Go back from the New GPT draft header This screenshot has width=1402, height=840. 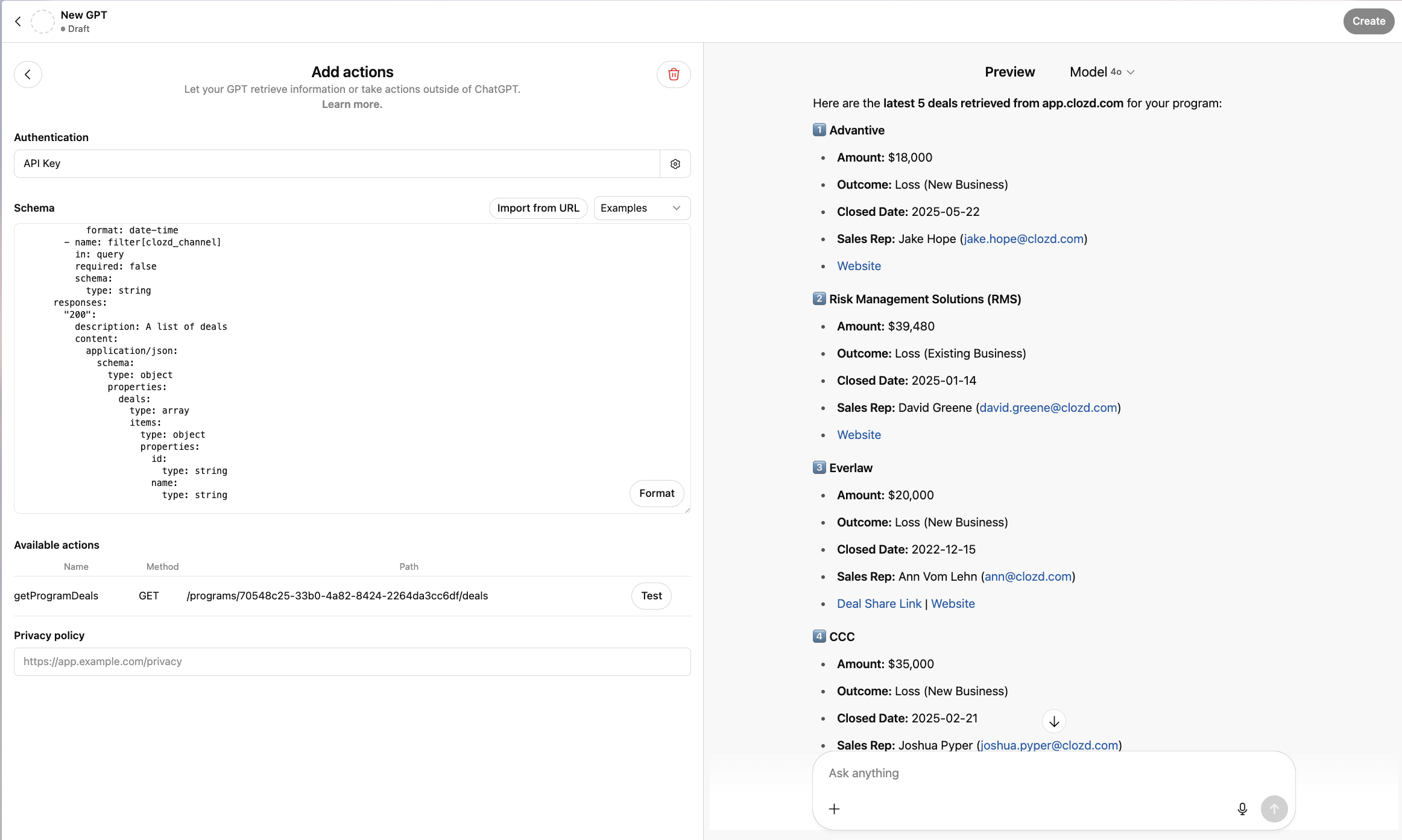[18, 22]
